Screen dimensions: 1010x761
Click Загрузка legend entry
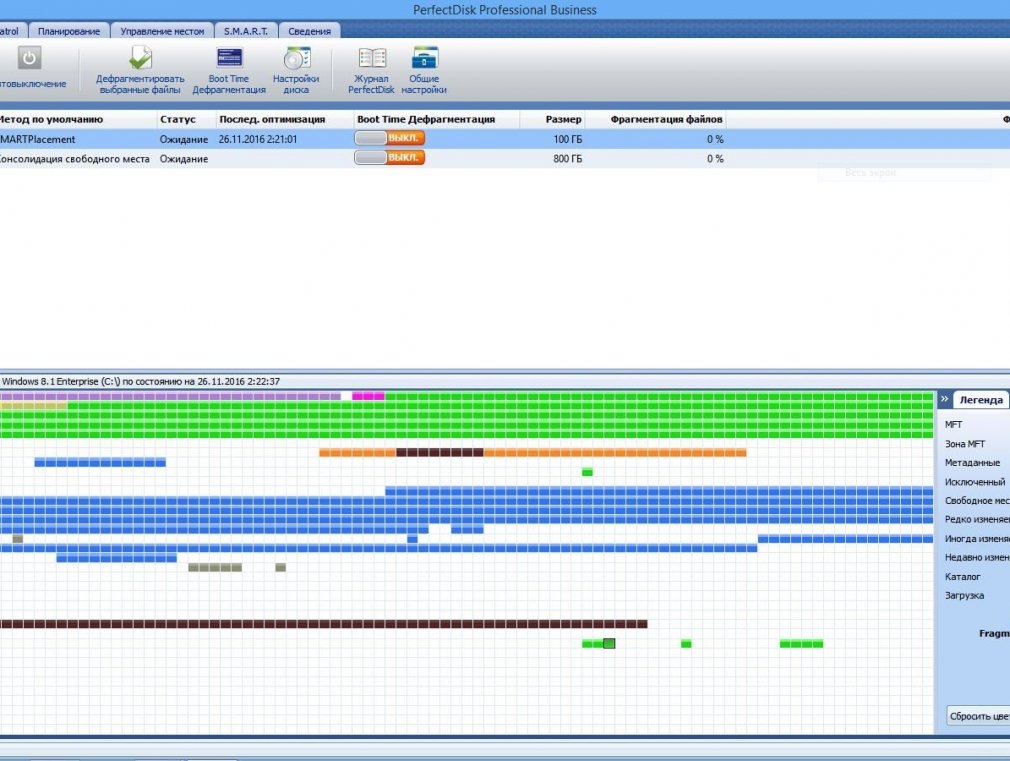coord(964,595)
